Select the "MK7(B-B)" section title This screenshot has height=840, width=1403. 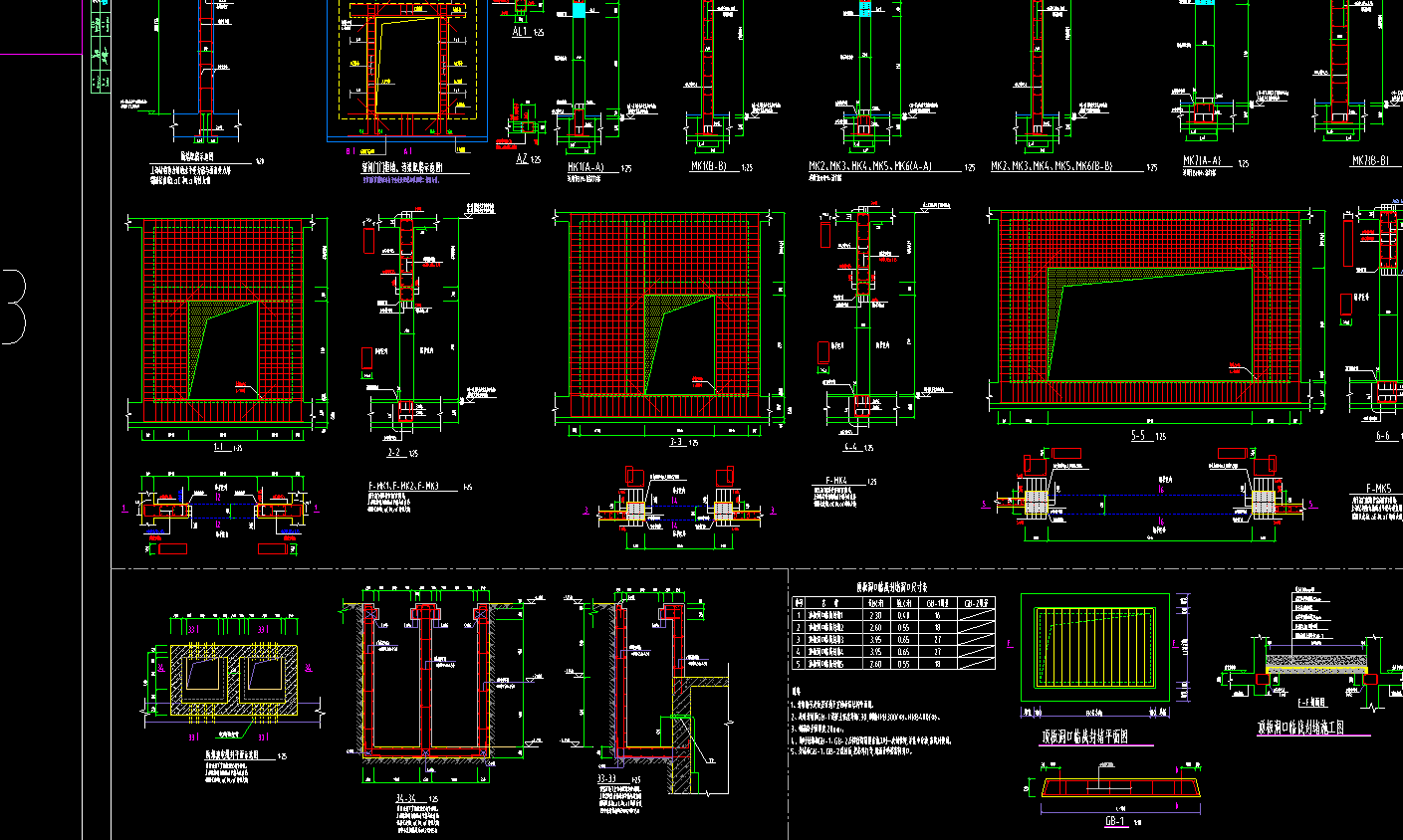[x=1371, y=161]
